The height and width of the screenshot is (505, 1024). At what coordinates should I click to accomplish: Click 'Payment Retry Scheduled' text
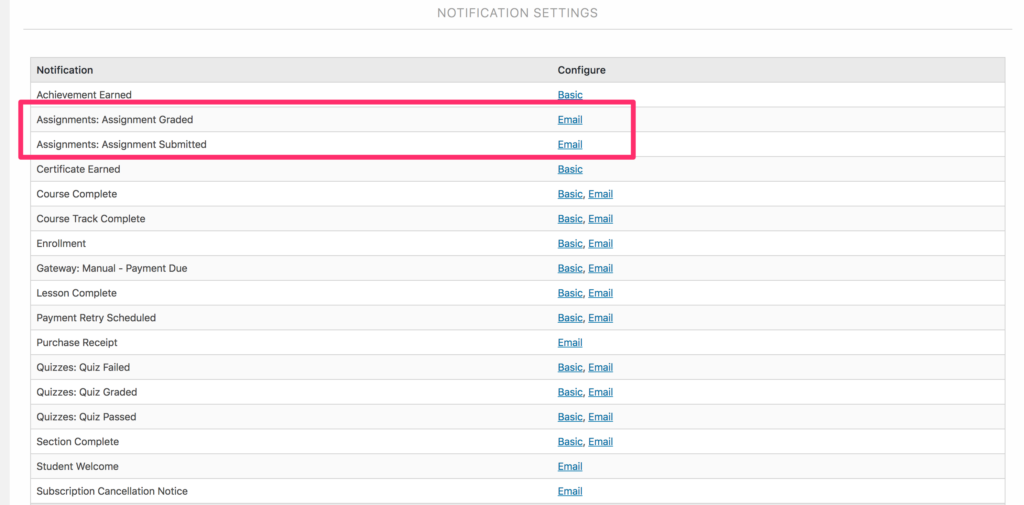pyautogui.click(x=96, y=318)
